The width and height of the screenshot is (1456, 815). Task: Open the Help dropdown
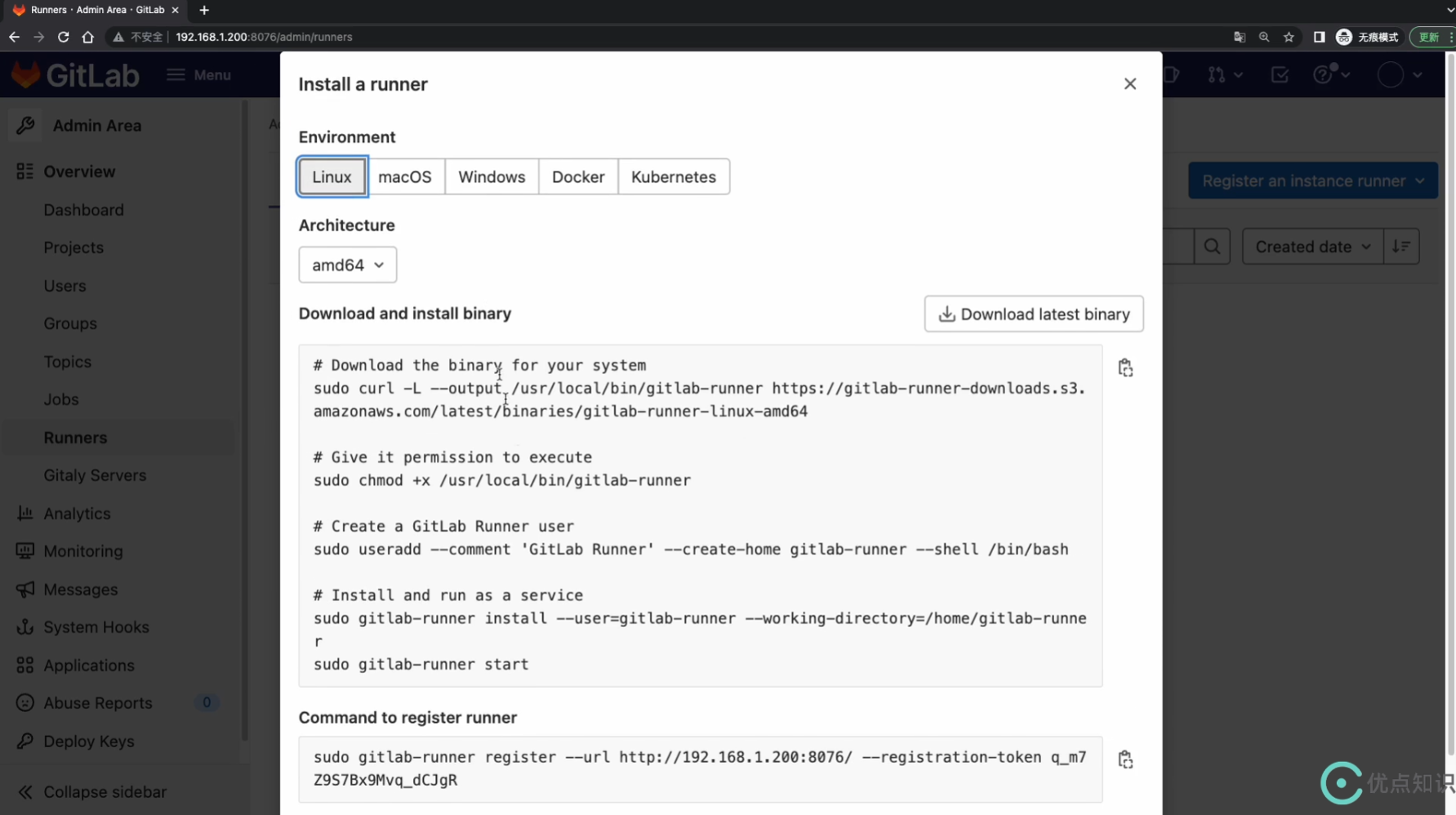(1331, 75)
